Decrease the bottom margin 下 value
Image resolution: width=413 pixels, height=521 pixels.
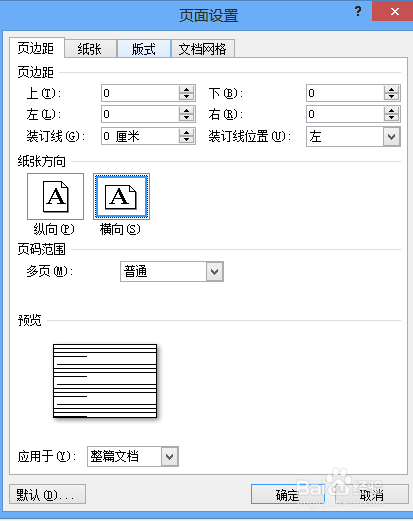click(391, 97)
